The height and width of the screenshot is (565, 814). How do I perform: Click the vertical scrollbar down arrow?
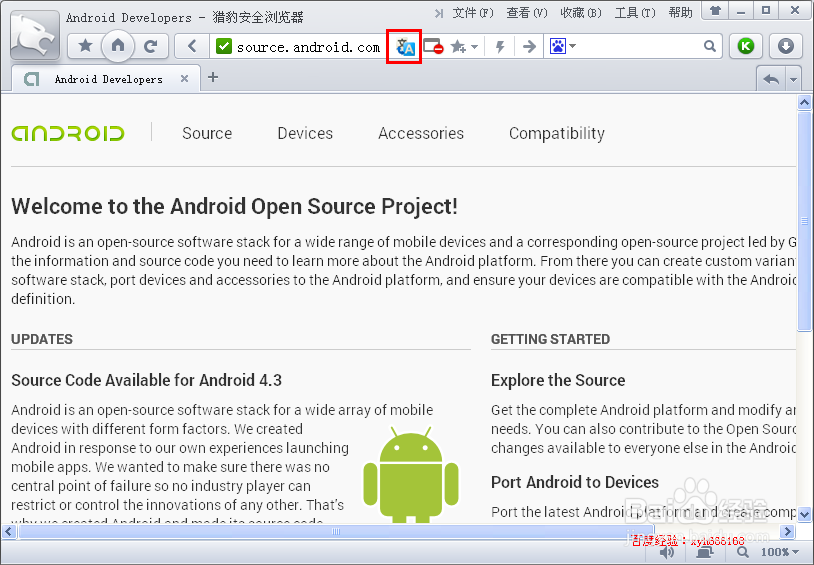pos(804,514)
